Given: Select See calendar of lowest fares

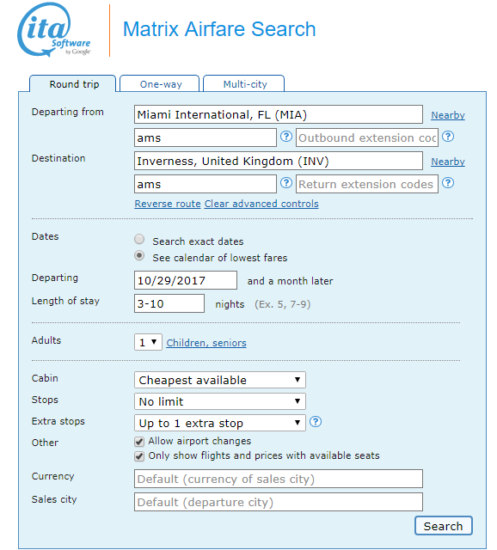Looking at the screenshot, I should click(139, 256).
